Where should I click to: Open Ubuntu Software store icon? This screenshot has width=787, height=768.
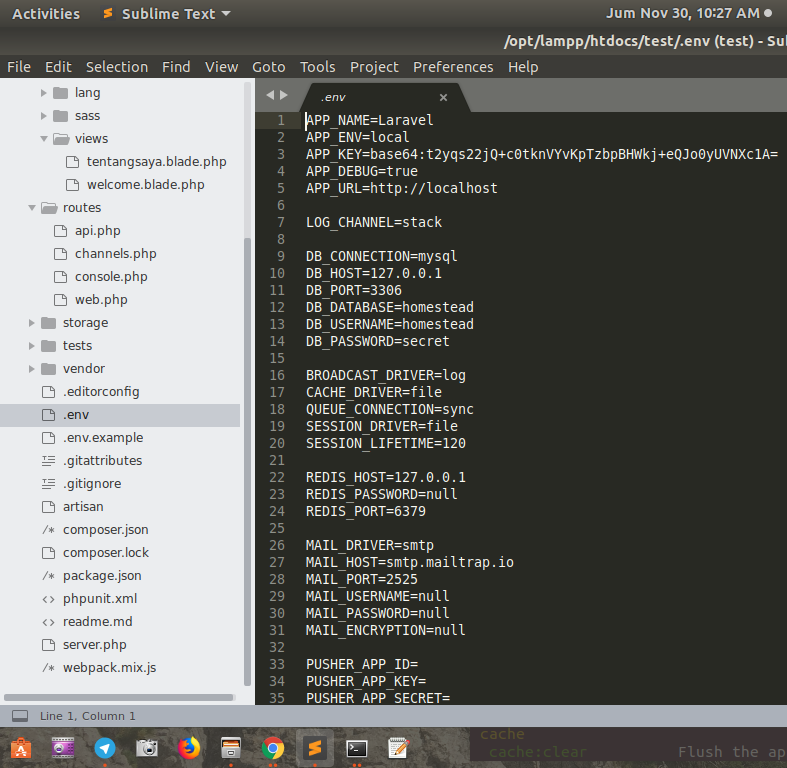click(x=21, y=748)
